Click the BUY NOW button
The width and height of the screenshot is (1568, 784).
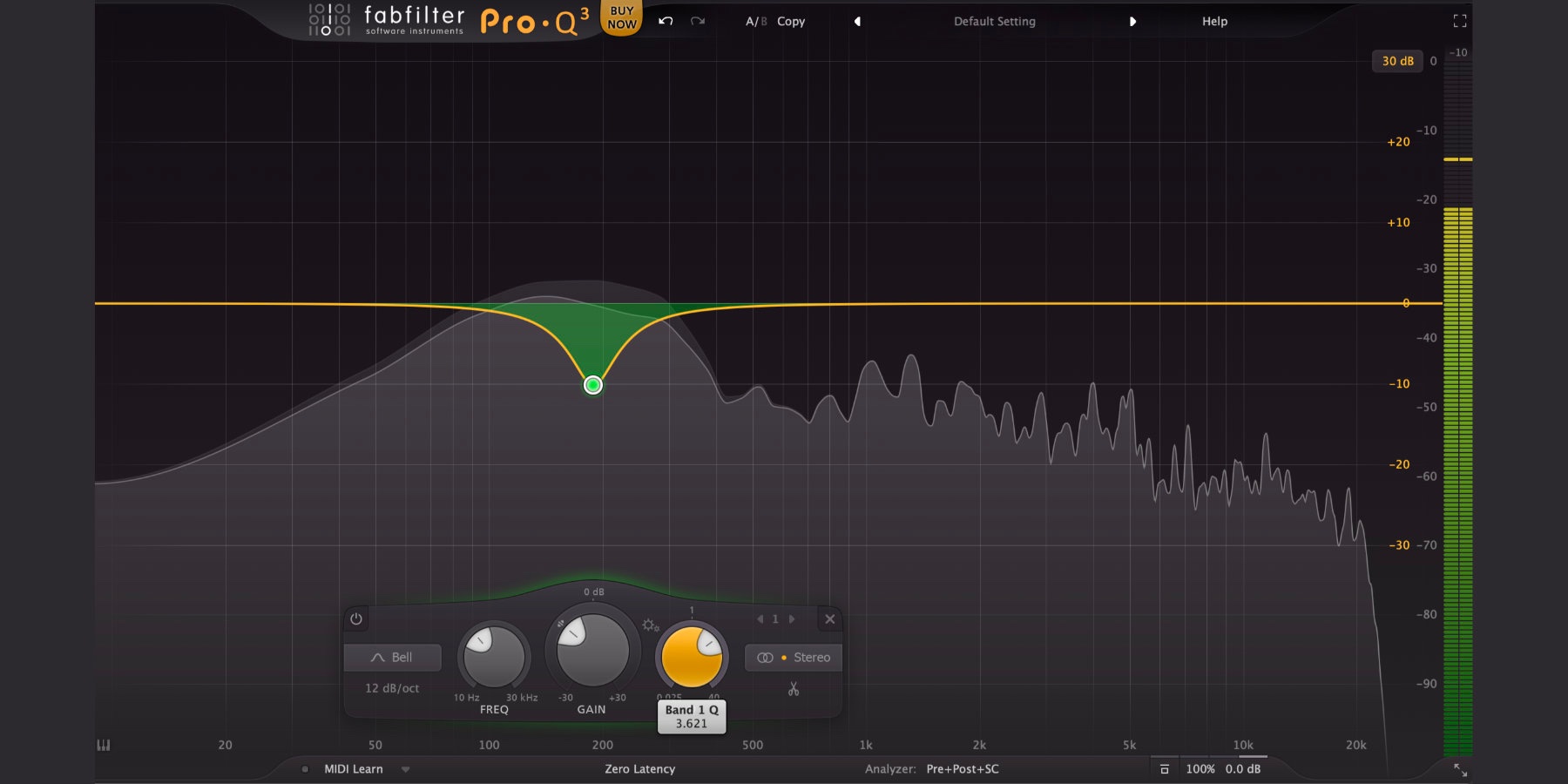(620, 16)
